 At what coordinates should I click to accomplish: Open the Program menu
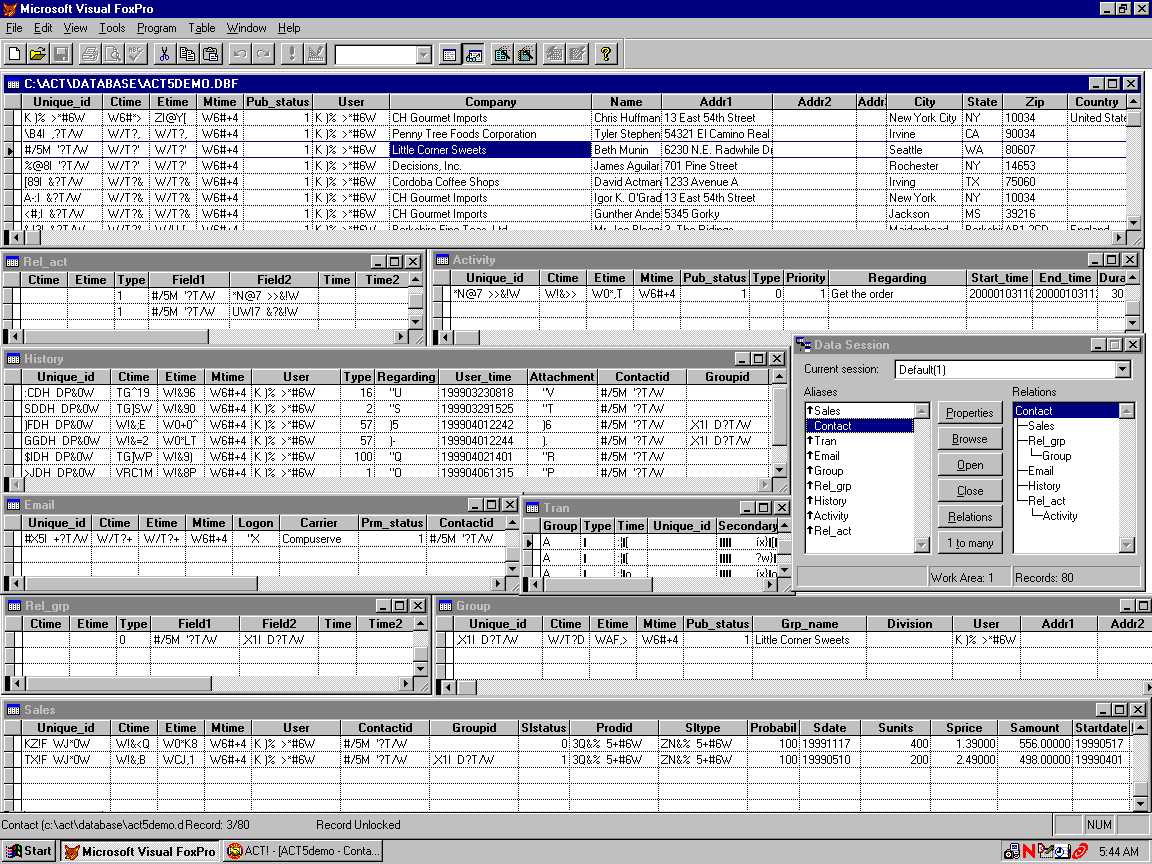click(x=156, y=28)
